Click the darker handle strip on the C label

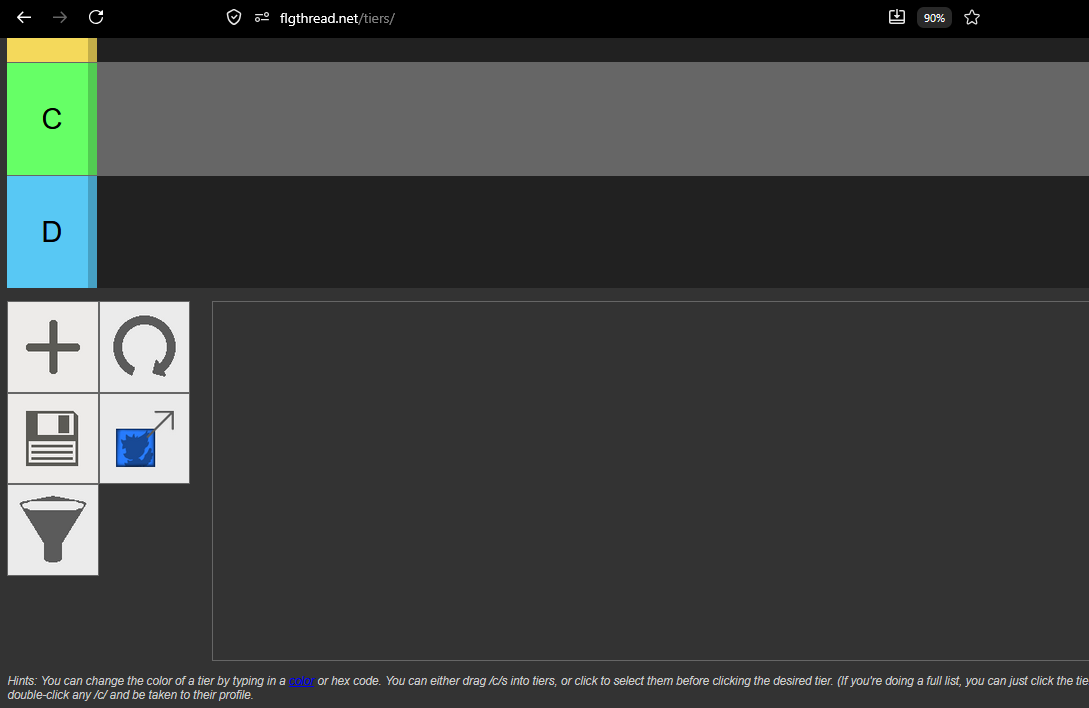pyautogui.click(x=92, y=119)
